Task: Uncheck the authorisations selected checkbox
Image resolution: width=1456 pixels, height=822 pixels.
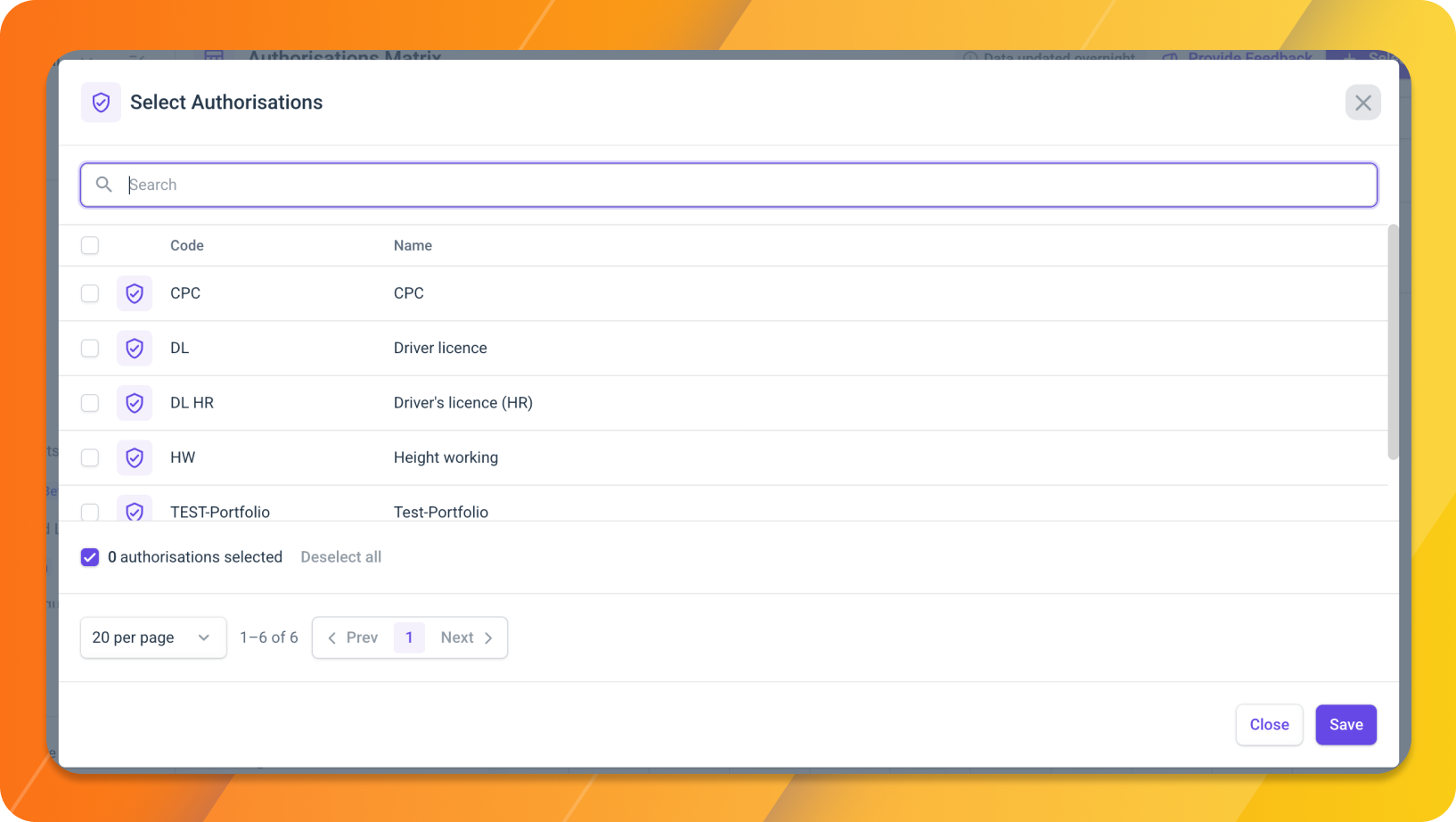Action: click(90, 557)
